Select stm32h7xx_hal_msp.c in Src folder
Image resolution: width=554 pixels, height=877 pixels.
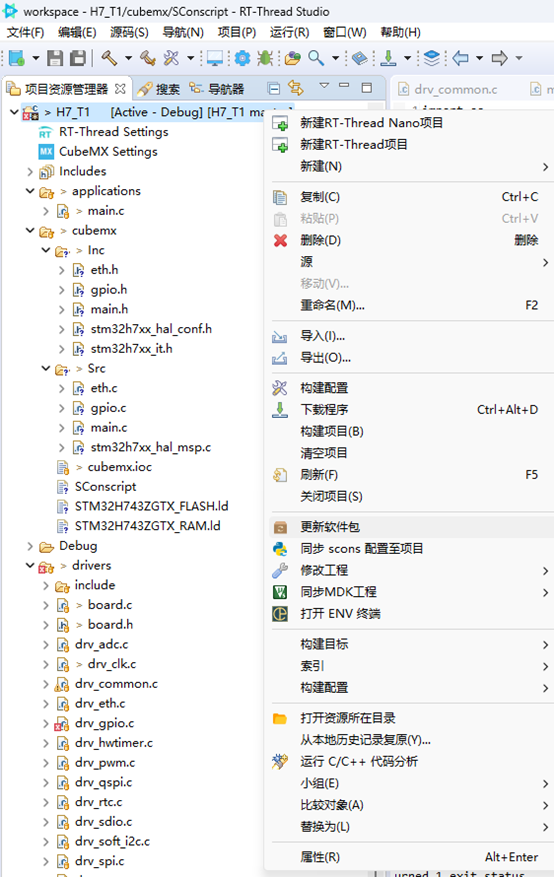[x=151, y=447]
